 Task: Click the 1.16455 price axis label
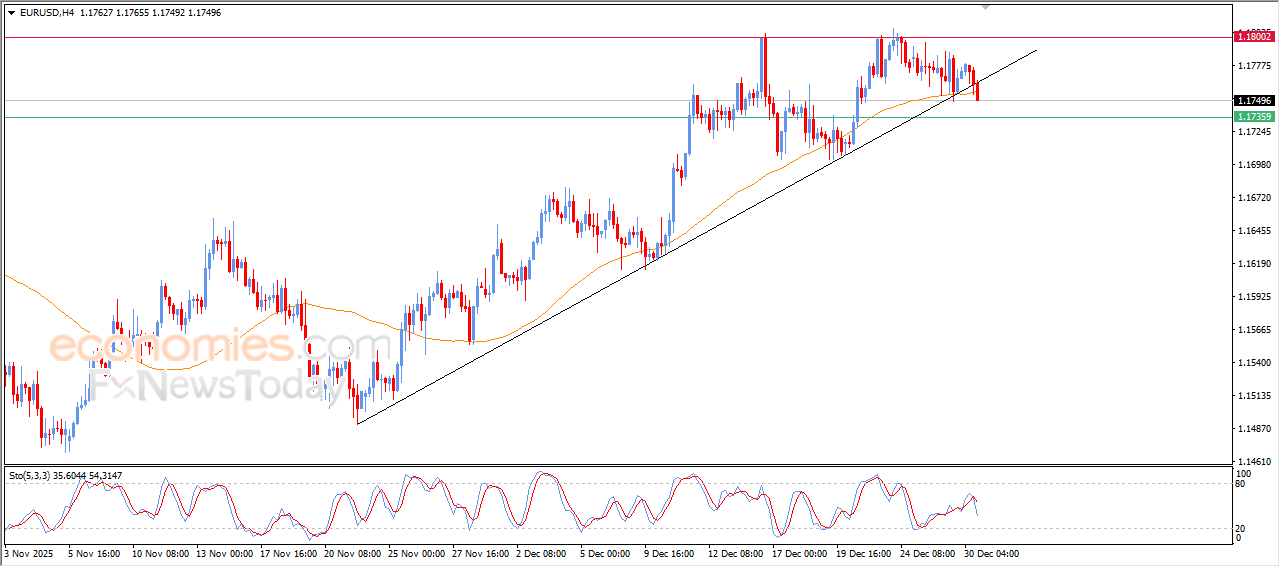1254,231
